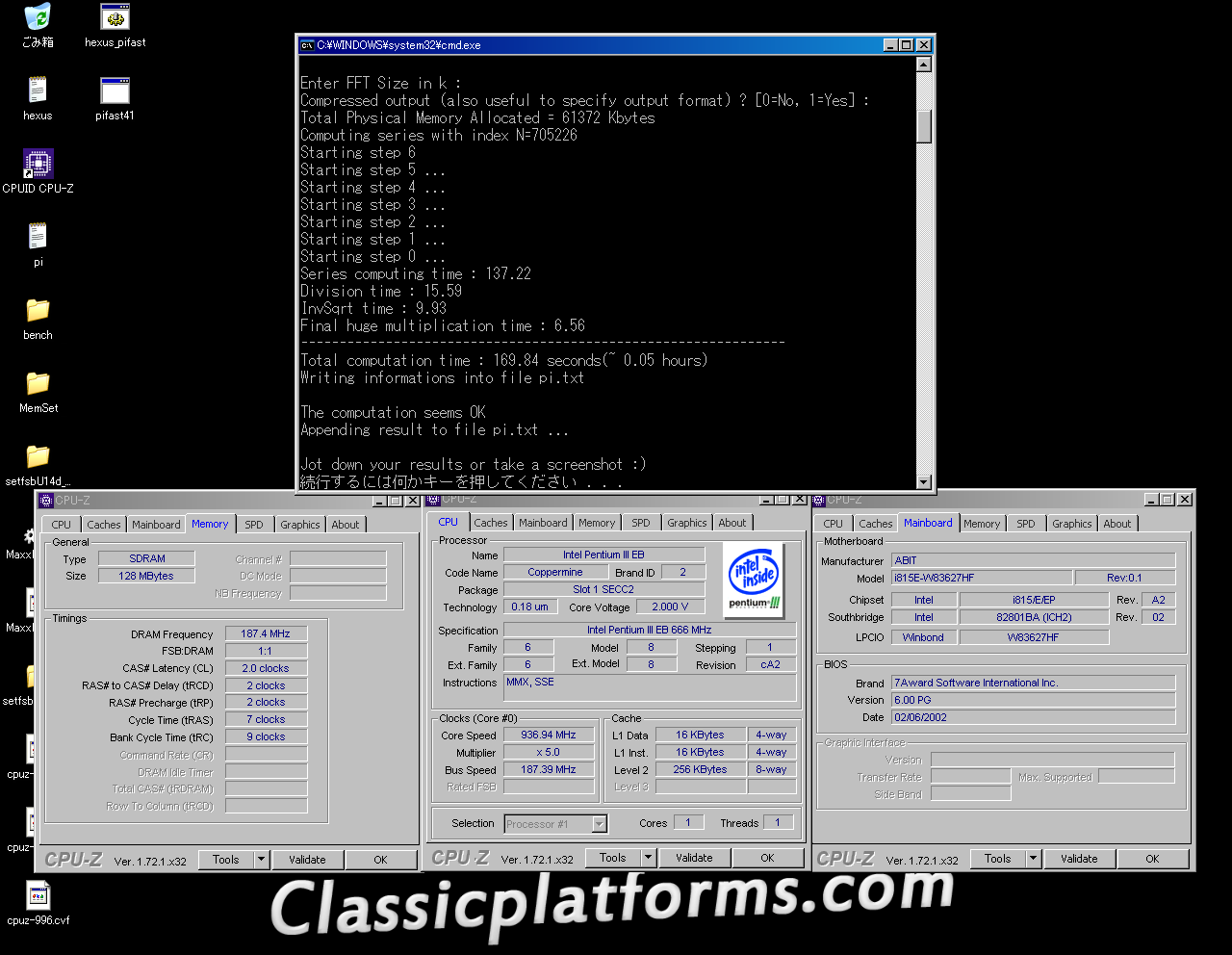
Task: Click the CAS# Latency 2.0 clocks value
Action: point(267,668)
